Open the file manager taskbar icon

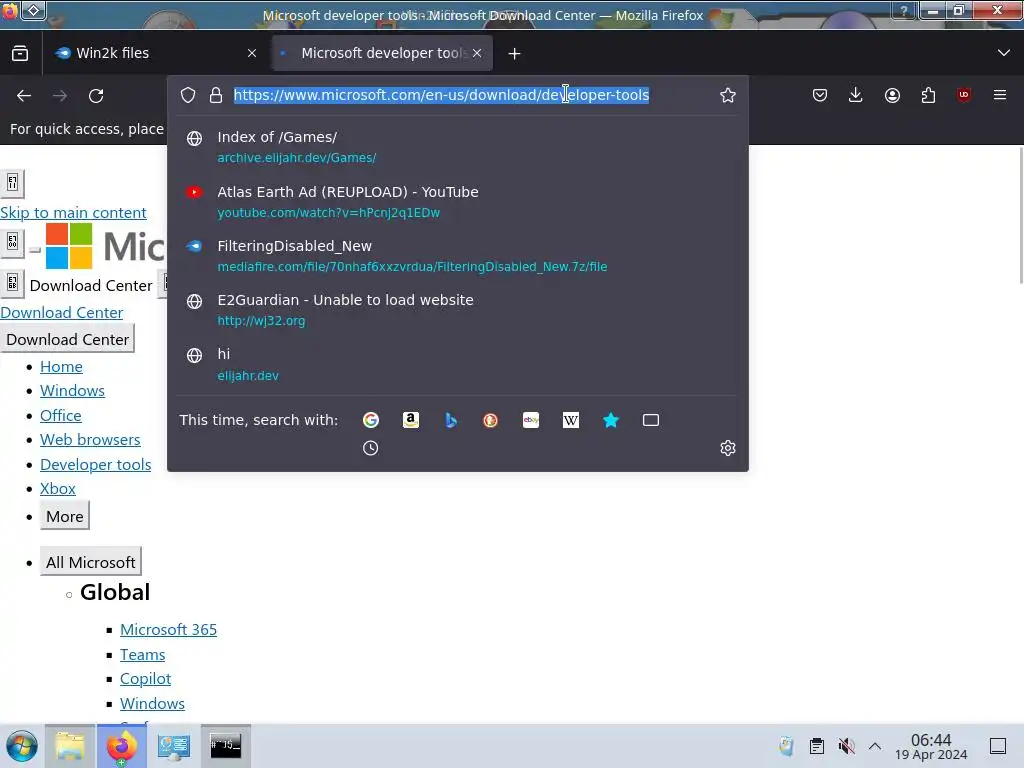point(70,746)
